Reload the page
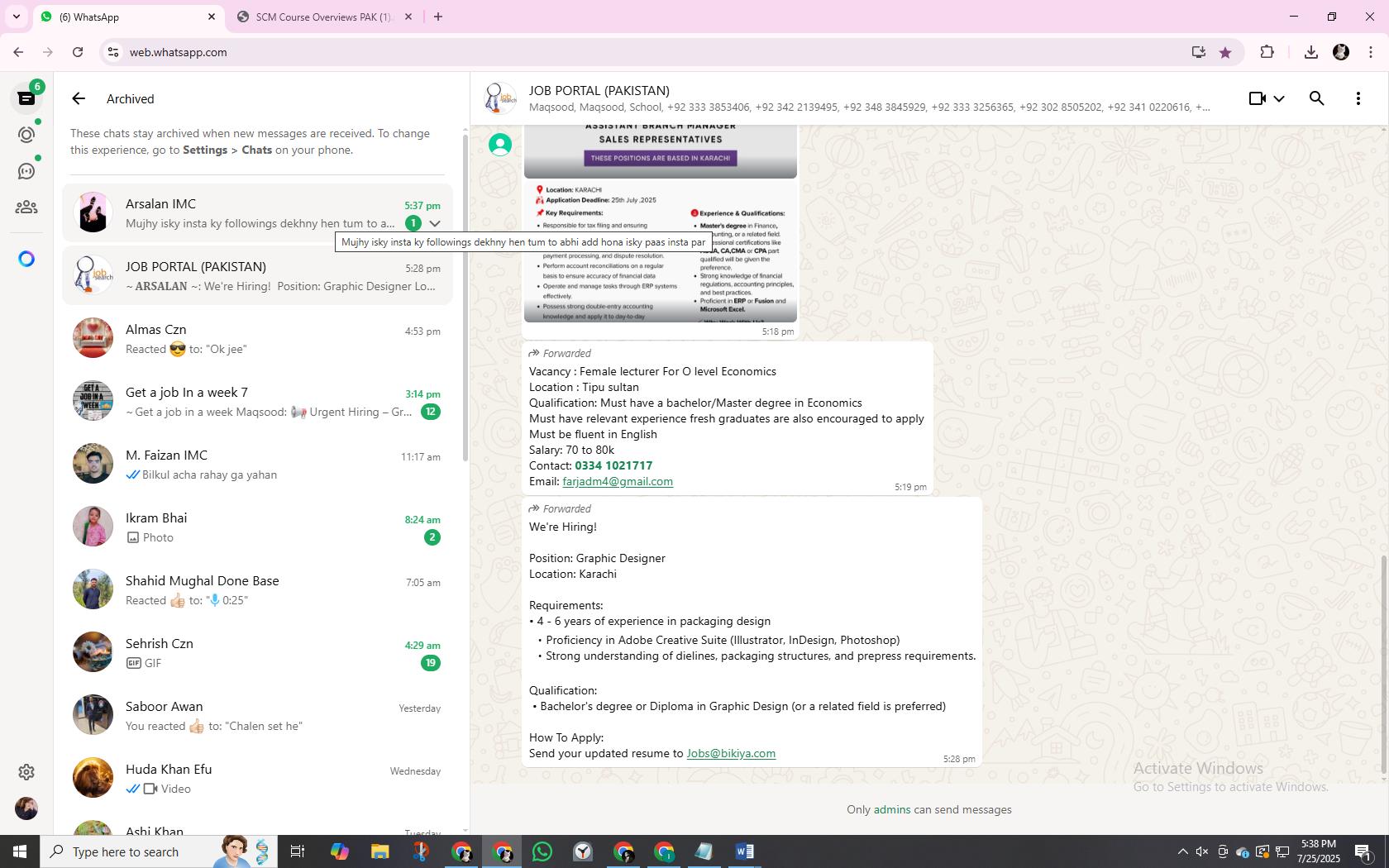 [78, 52]
